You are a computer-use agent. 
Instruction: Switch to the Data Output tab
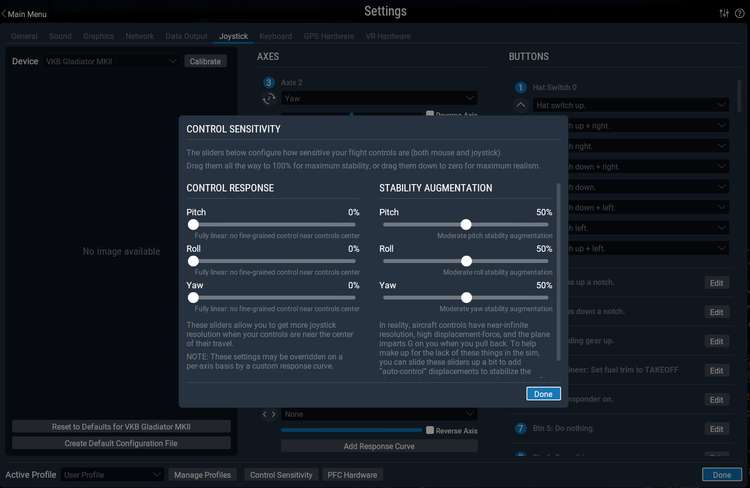[186, 36]
